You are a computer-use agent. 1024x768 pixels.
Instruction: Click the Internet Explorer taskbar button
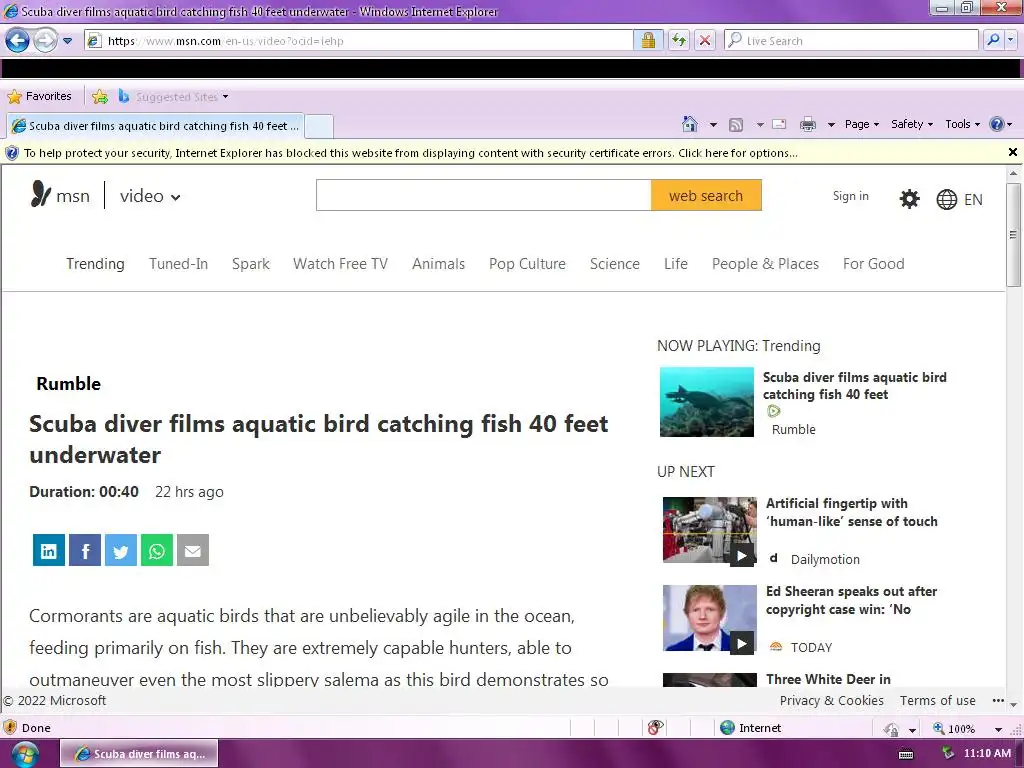click(x=139, y=754)
